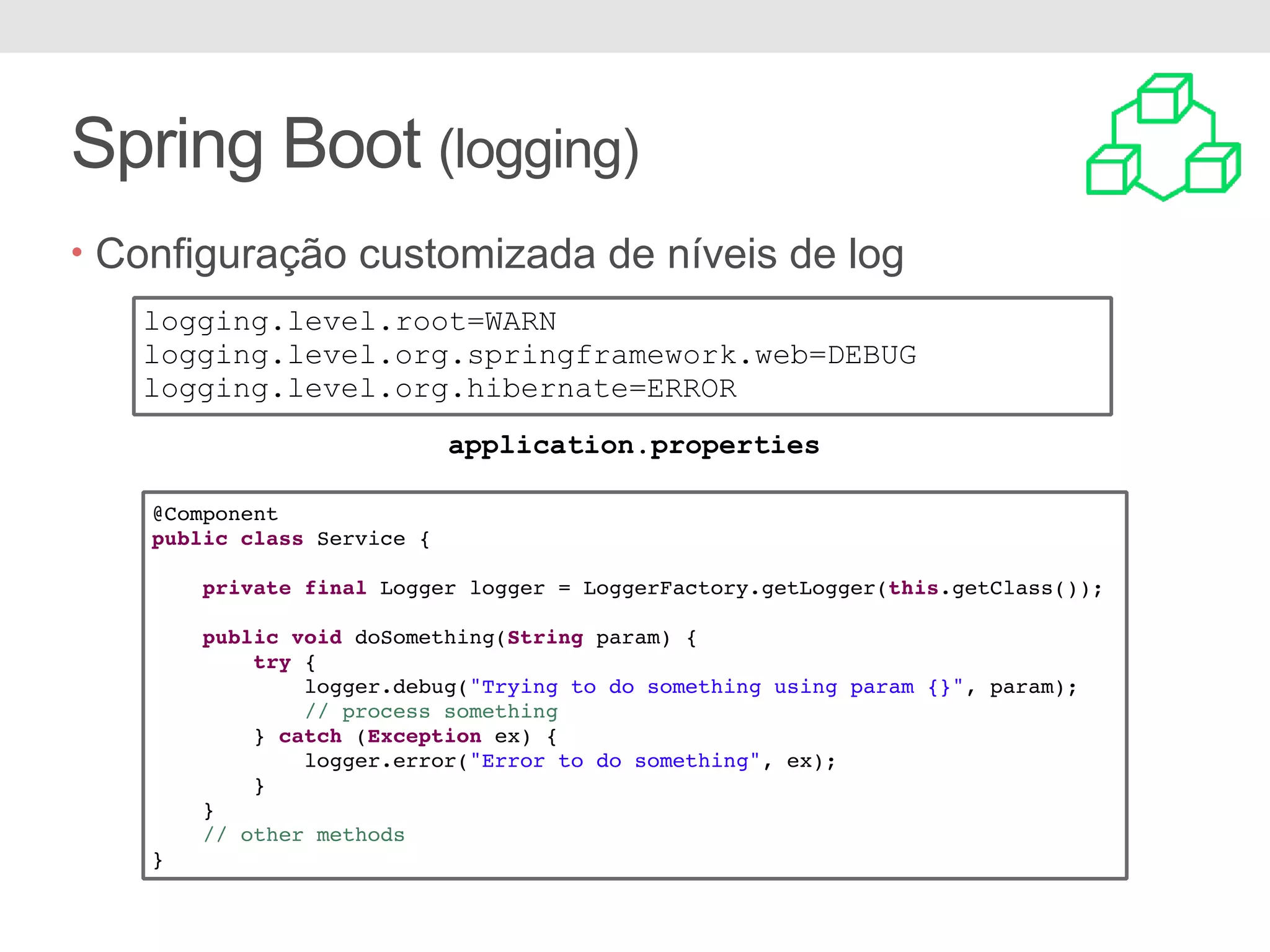The height and width of the screenshot is (952, 1270).
Task: Click the 'application.properties' caption
Action: pyautogui.click(x=634, y=446)
